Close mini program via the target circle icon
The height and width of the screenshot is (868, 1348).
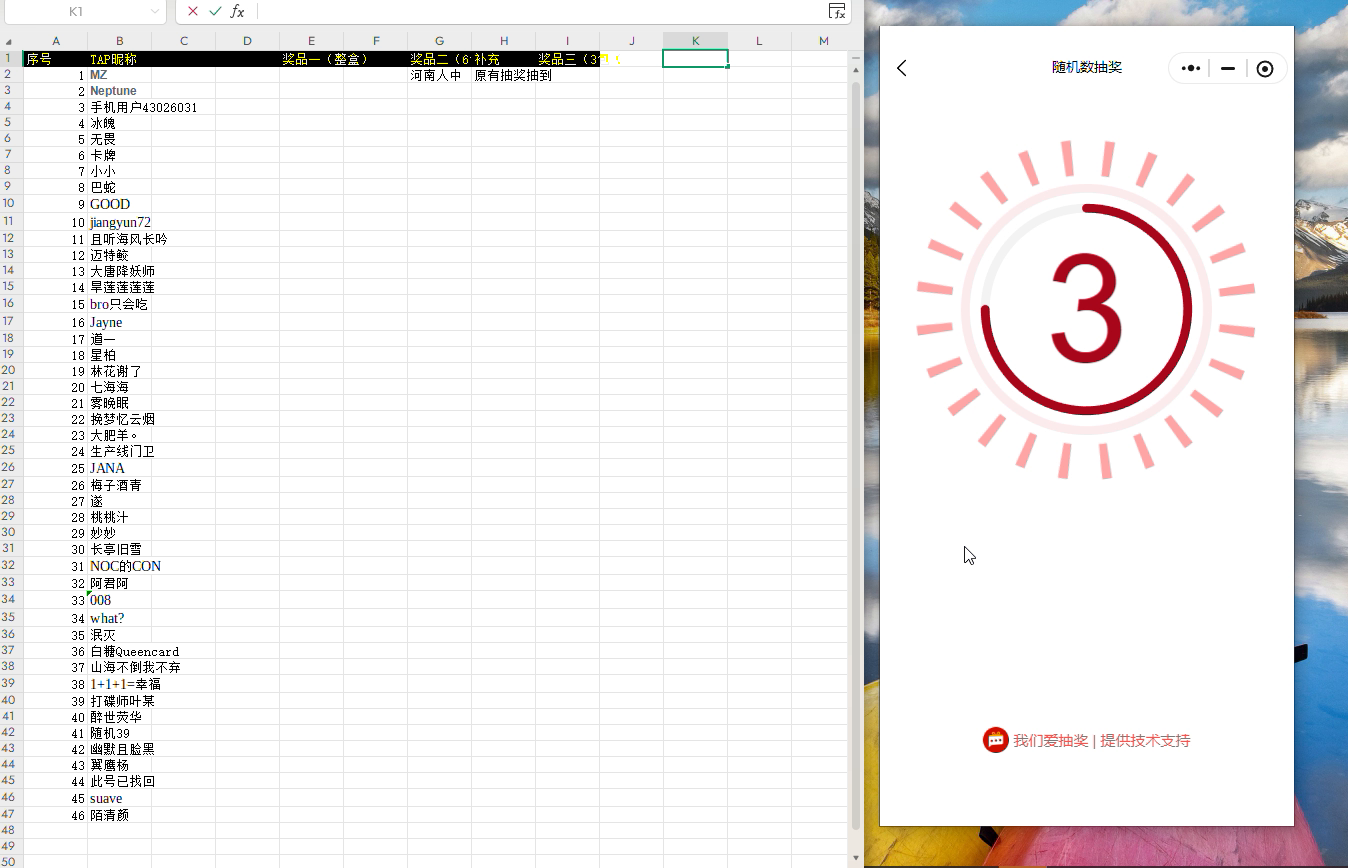[x=1265, y=69]
